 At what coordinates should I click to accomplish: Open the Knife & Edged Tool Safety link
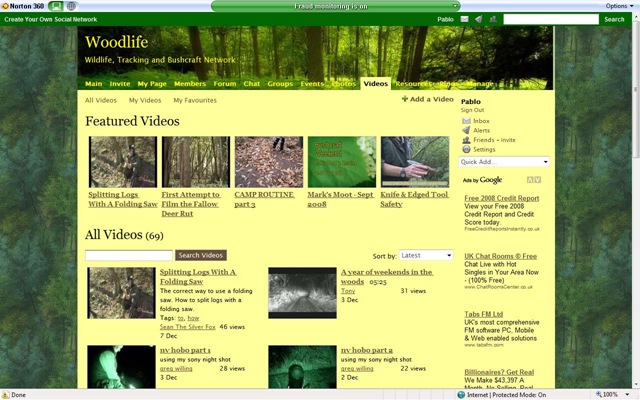414,199
